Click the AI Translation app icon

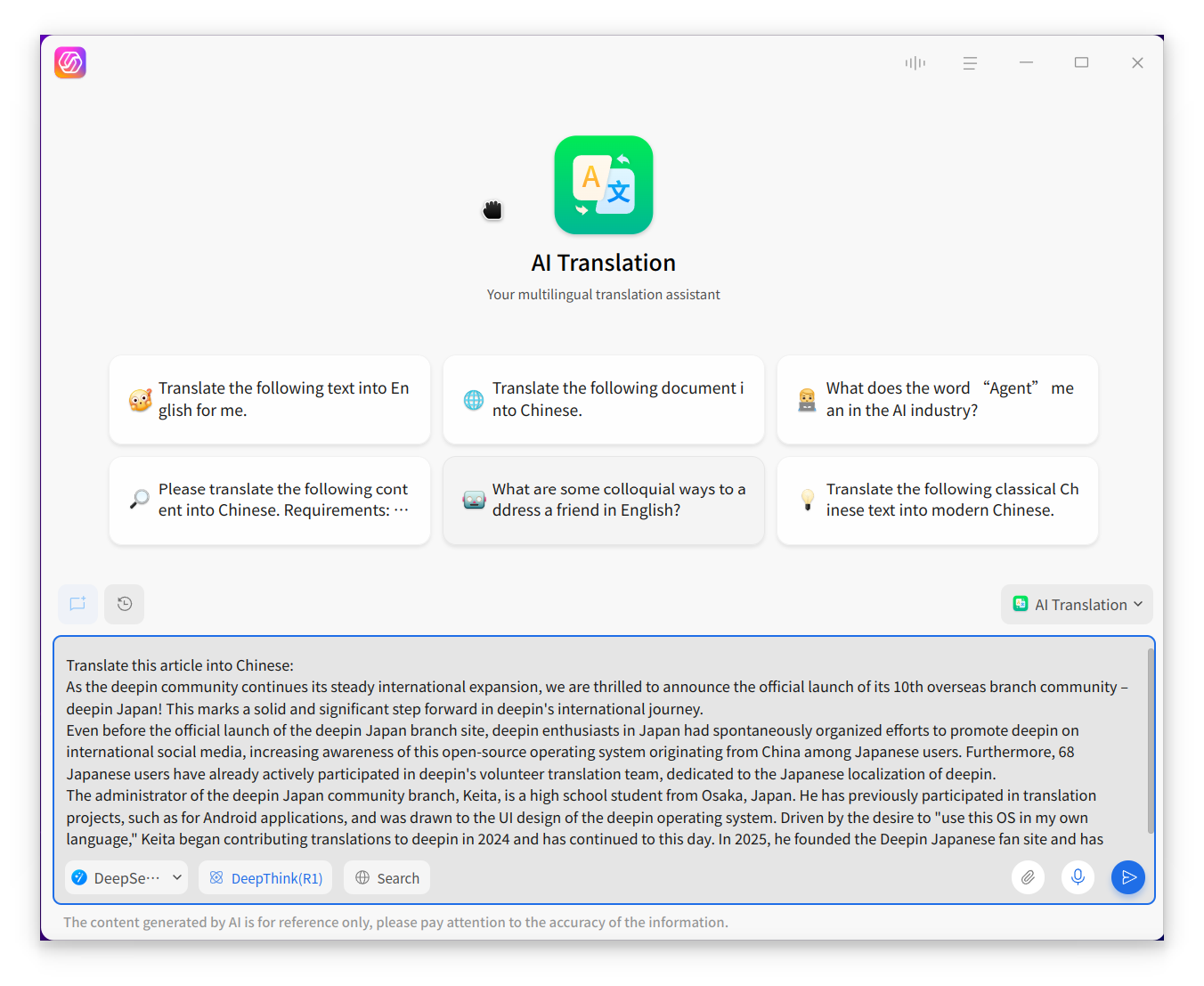604,184
